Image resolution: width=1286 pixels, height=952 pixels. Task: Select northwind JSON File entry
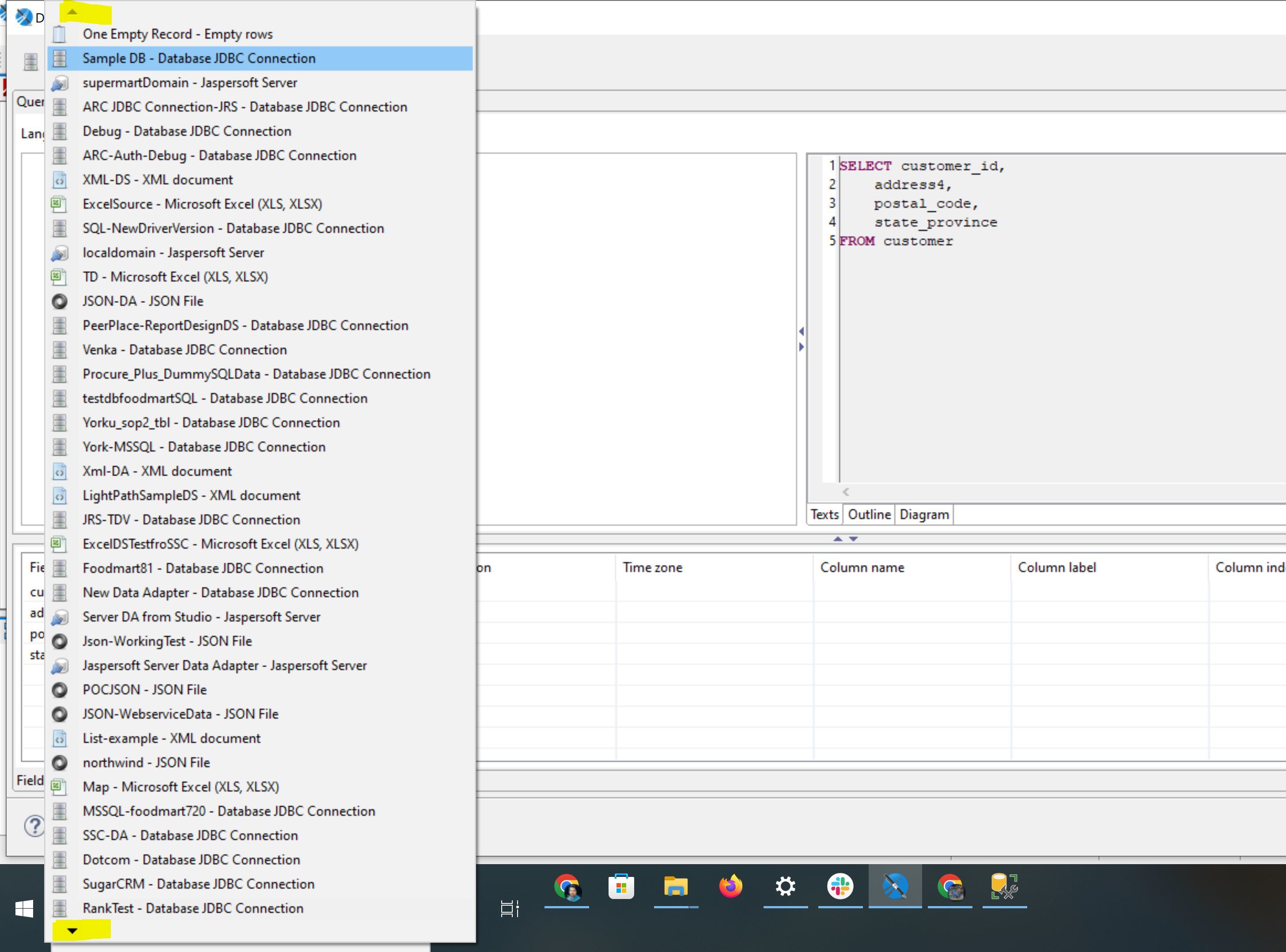click(260, 763)
